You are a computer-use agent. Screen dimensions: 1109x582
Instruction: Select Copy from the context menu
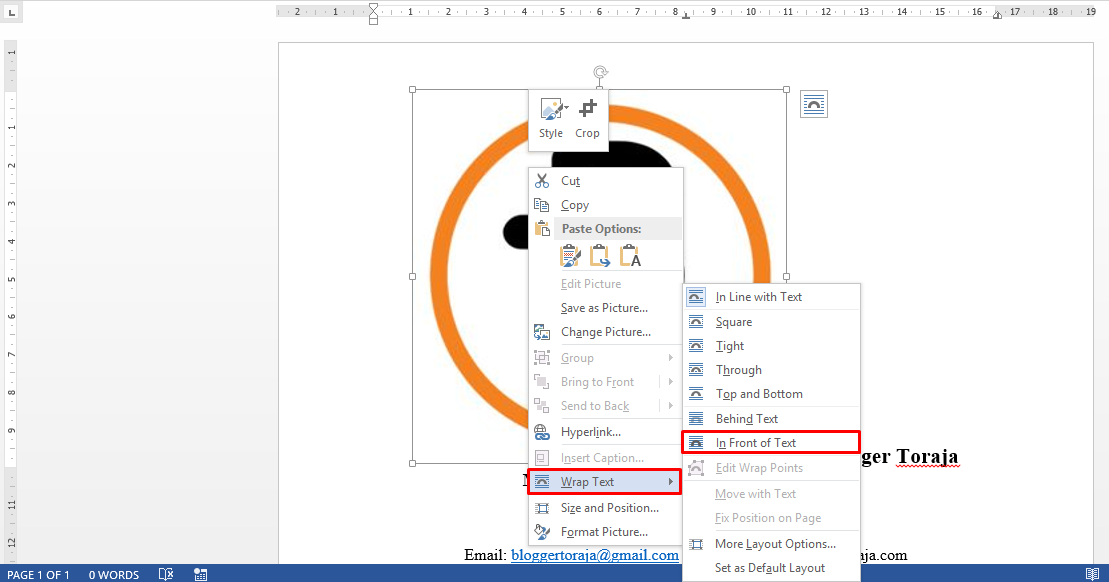[x=605, y=205]
